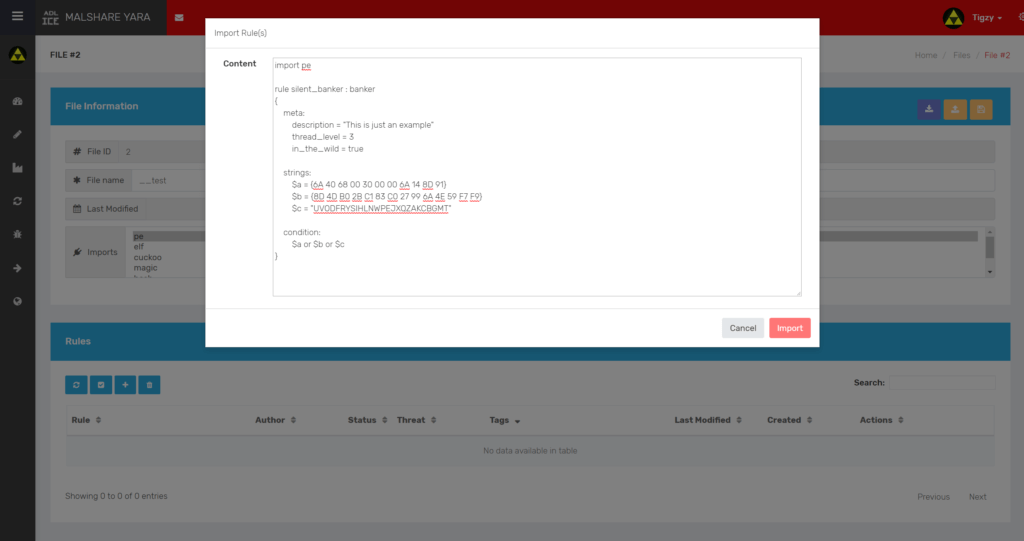Screen dimensions: 1024x541
Task: Open the envelope messages icon
Action: (179, 18)
